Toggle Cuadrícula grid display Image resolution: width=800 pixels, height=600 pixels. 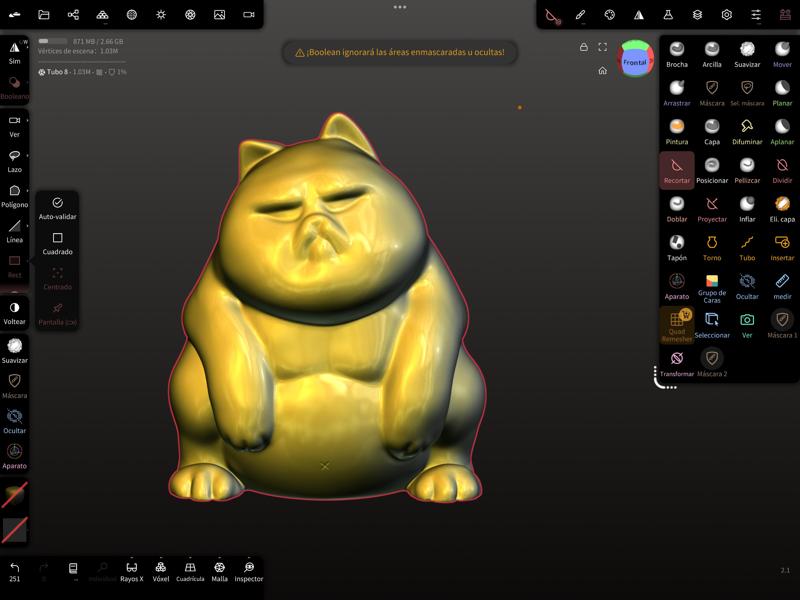point(190,571)
